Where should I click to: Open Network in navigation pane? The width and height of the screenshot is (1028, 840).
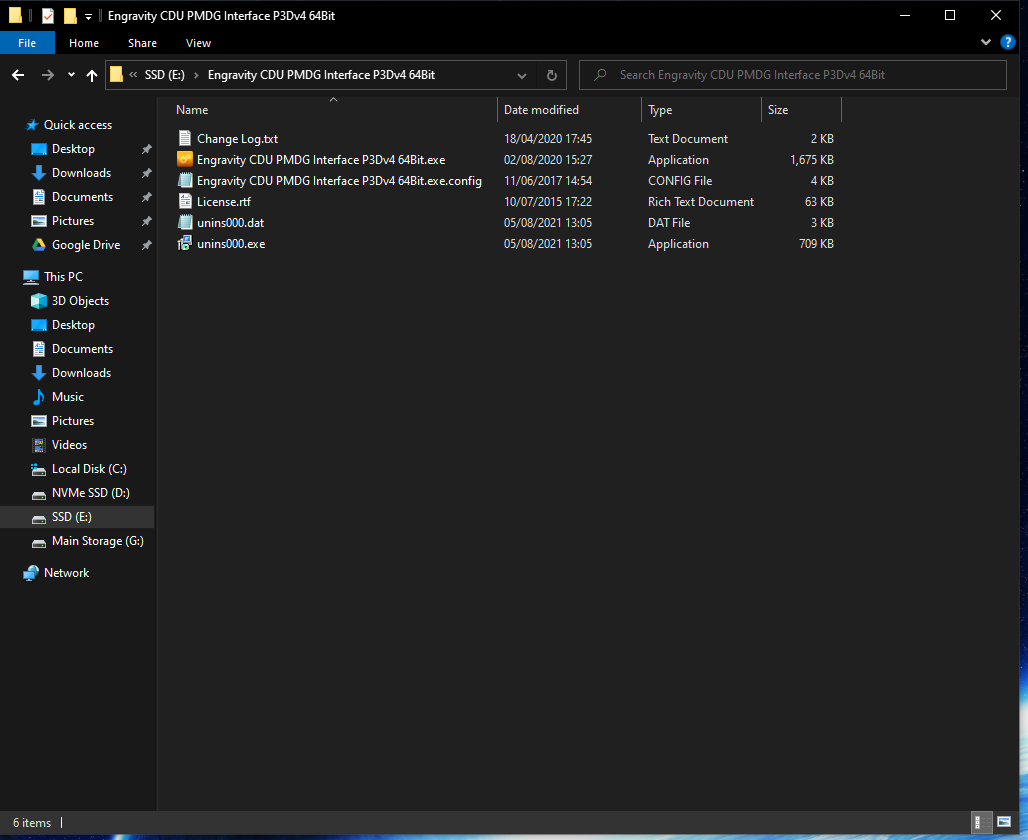coord(66,573)
